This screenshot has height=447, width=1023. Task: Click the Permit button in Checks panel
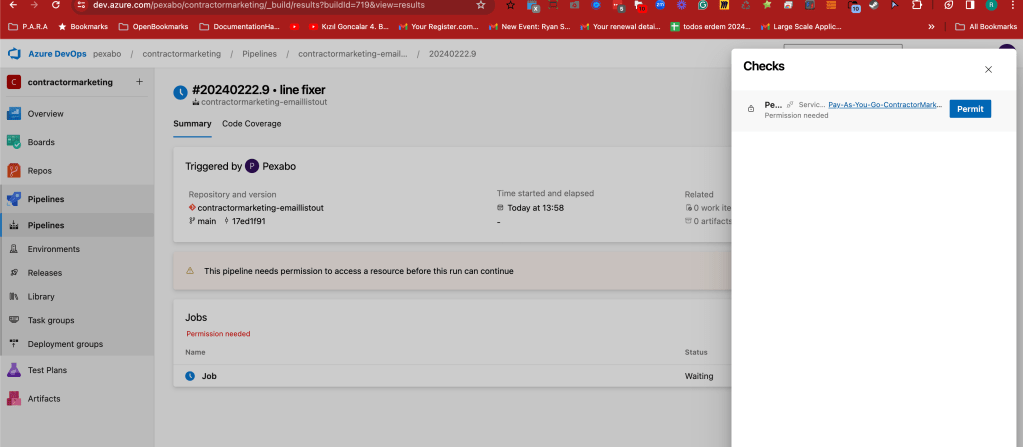coord(970,109)
